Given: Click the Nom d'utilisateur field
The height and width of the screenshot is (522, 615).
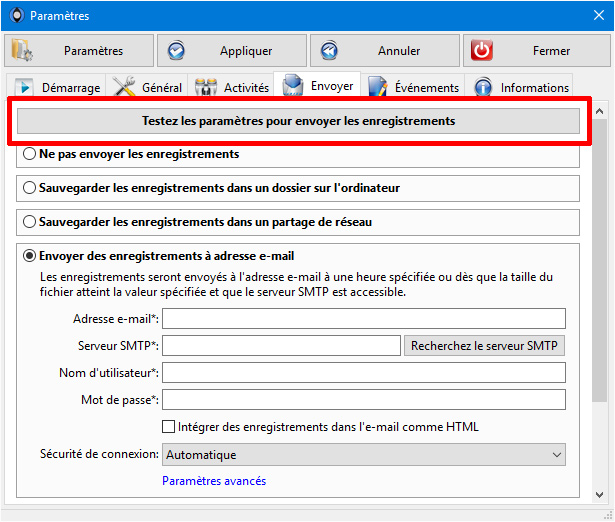Looking at the screenshot, I should pyautogui.click(x=364, y=373).
